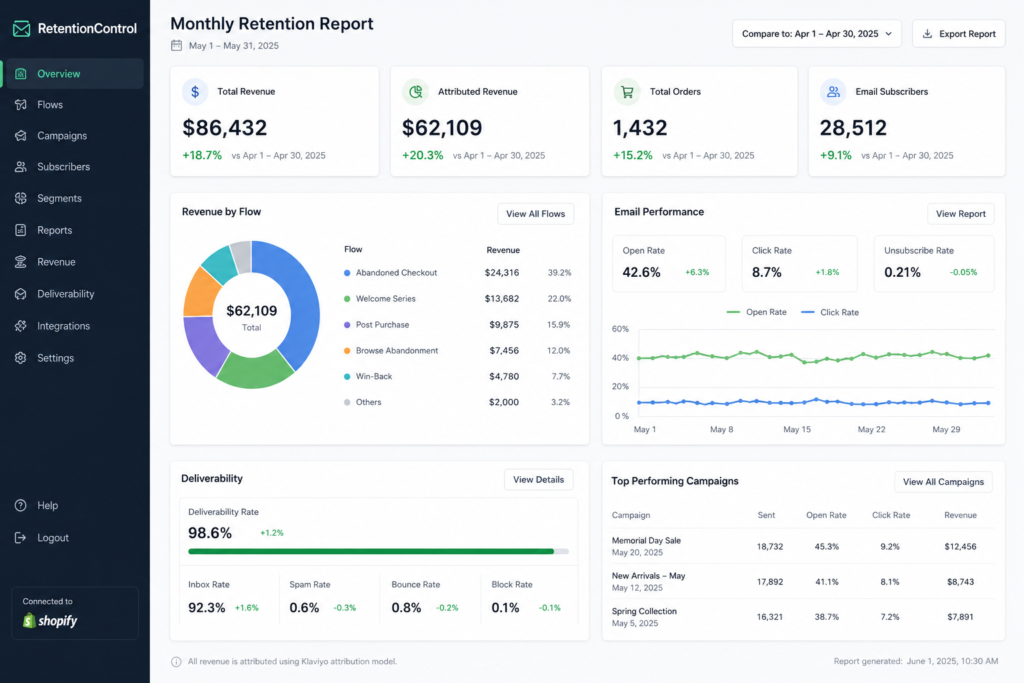Click the Reports sidebar icon

pyautogui.click(x=21, y=230)
